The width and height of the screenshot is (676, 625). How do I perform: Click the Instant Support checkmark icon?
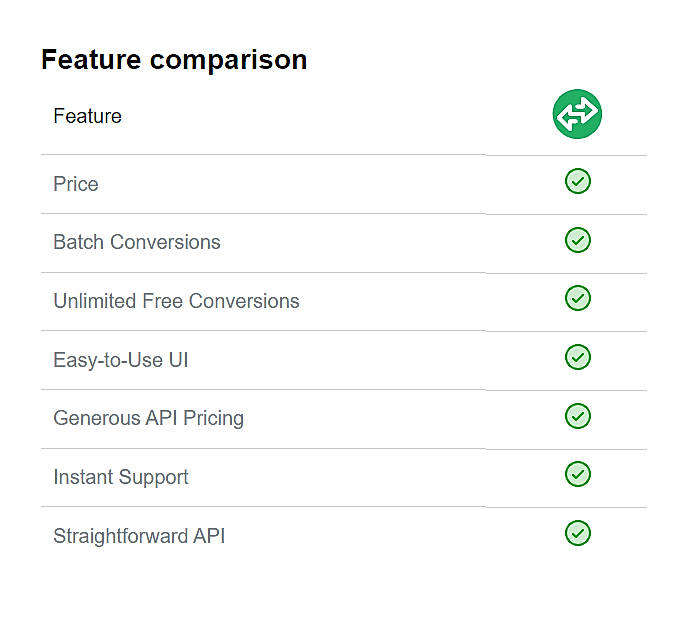(578, 474)
